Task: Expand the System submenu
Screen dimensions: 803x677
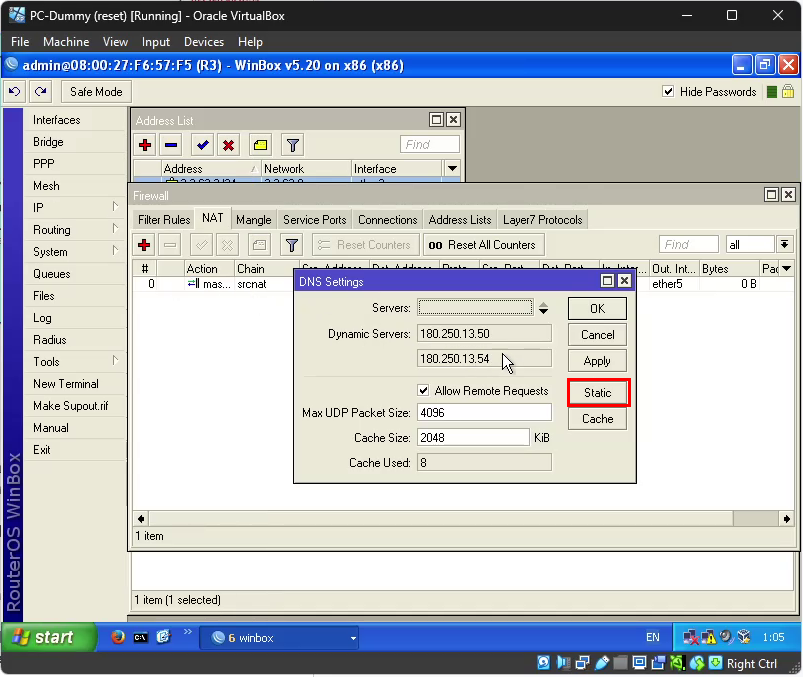Action: click(x=115, y=250)
